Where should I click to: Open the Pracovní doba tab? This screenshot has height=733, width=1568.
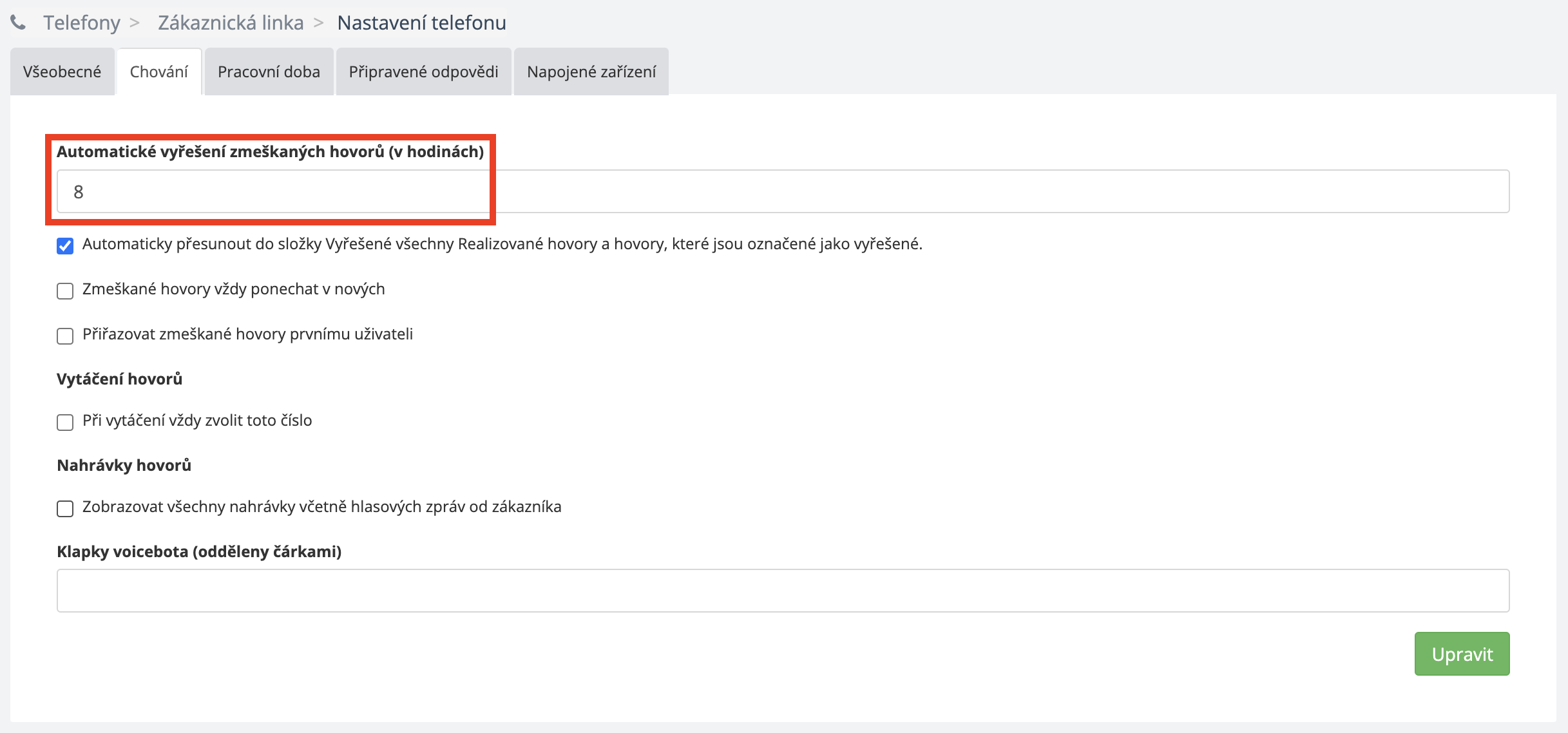[x=269, y=71]
